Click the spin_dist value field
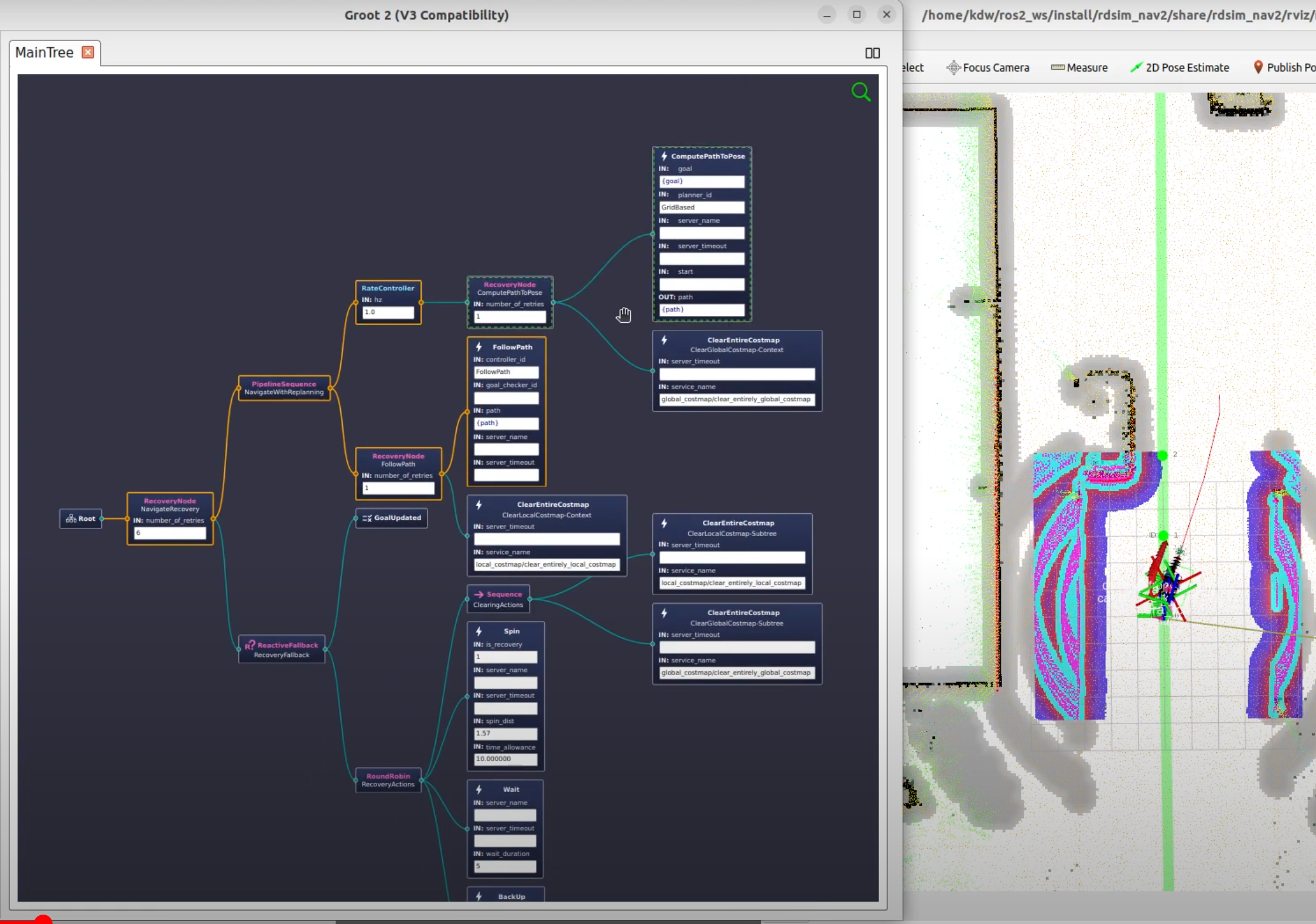The height and width of the screenshot is (924, 1316). pyautogui.click(x=505, y=734)
